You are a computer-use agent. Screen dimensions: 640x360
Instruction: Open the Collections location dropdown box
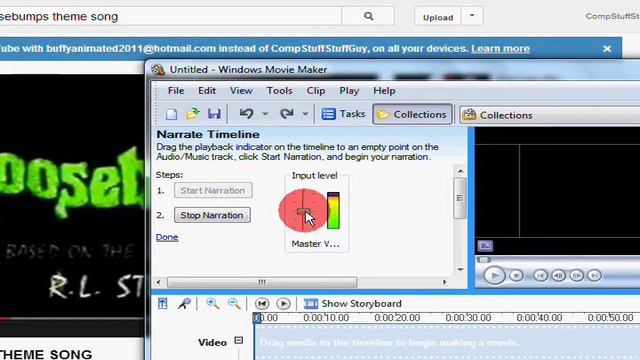click(x=551, y=115)
